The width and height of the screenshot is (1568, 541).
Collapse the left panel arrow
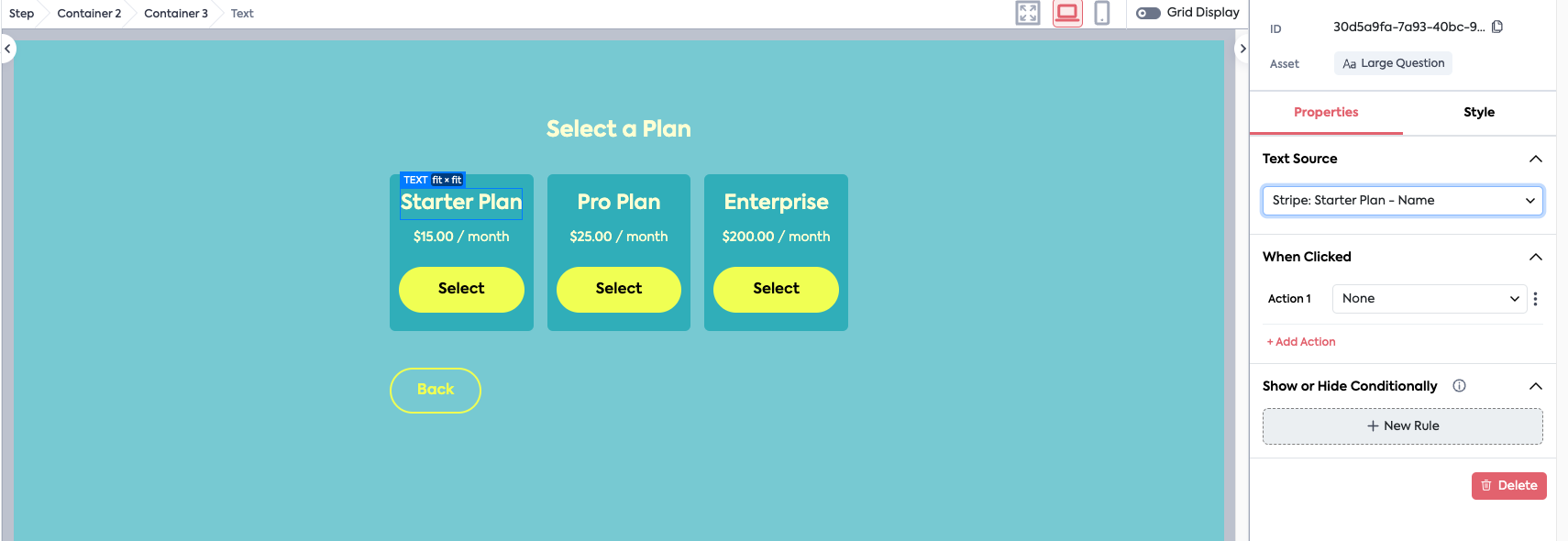click(x=7, y=49)
